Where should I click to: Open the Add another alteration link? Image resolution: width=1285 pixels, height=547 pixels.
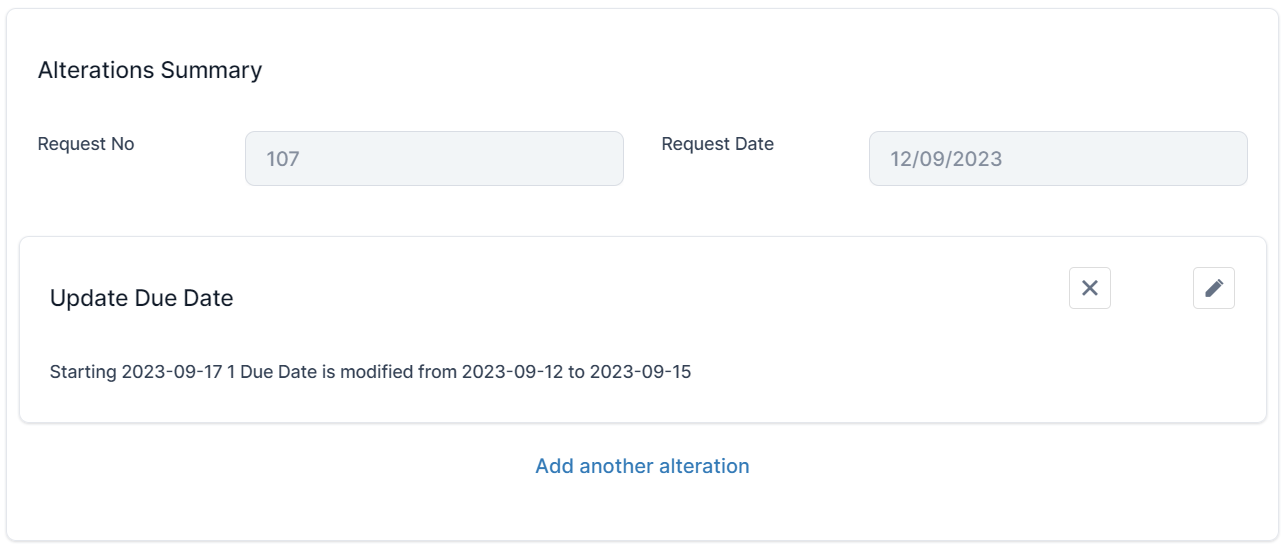642,466
